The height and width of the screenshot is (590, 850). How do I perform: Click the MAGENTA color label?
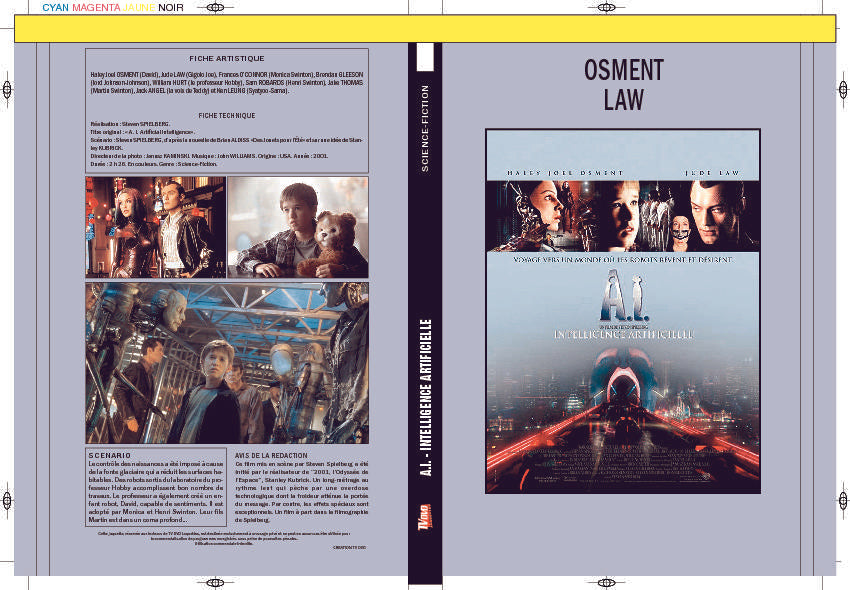coord(96,8)
